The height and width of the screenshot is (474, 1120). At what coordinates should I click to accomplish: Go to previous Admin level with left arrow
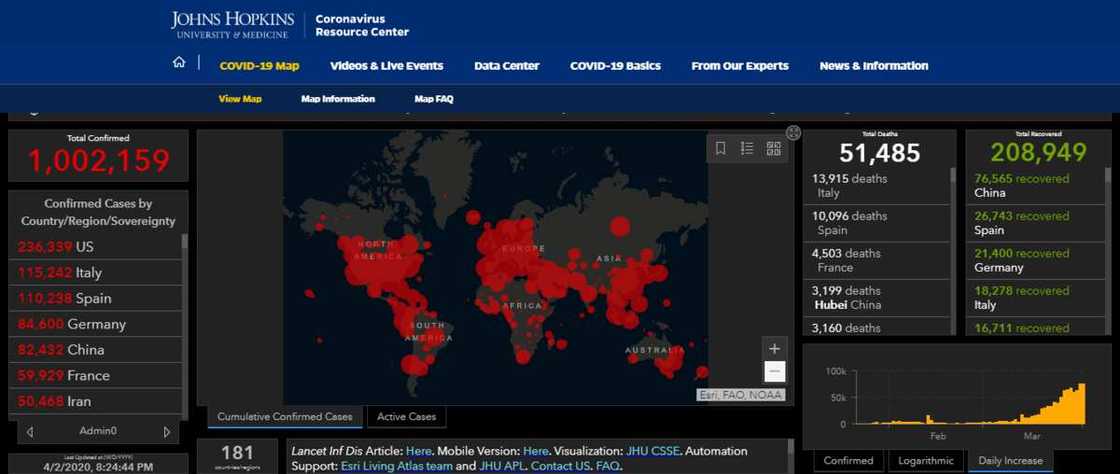point(30,432)
